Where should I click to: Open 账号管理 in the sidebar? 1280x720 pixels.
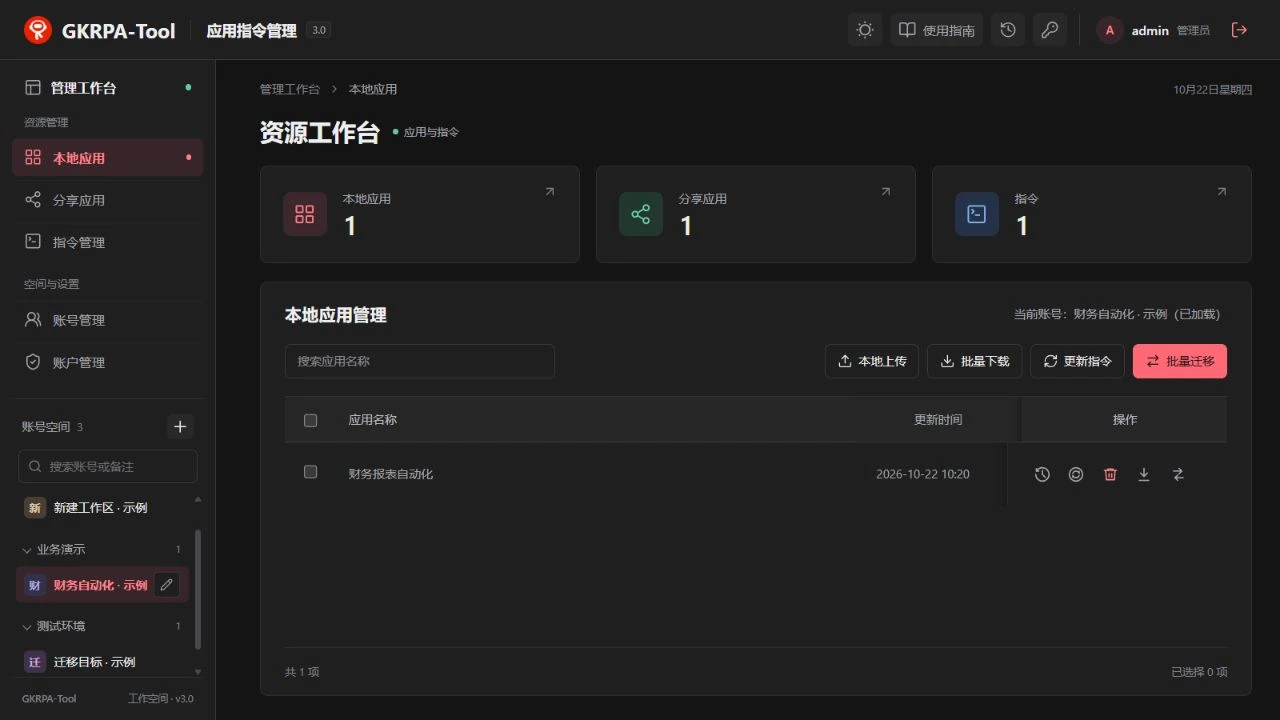point(108,320)
